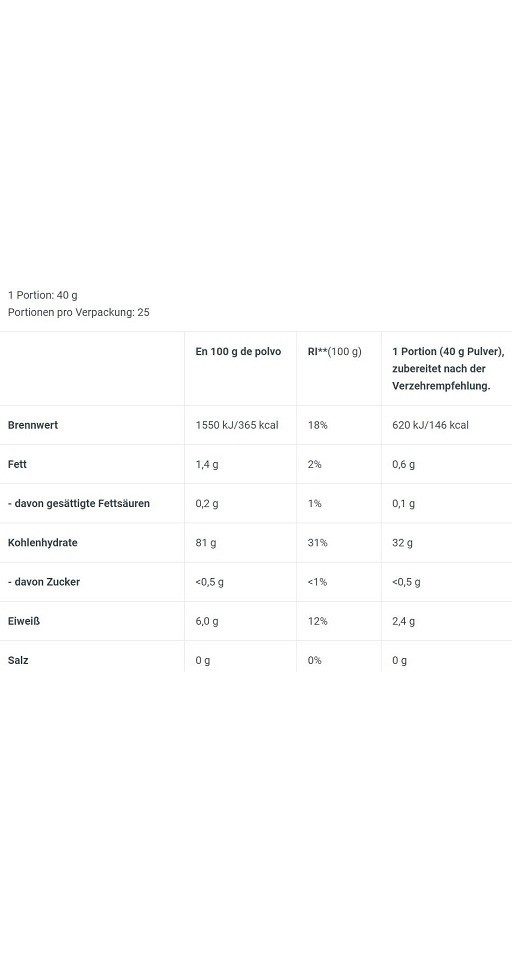
Task: Select the 'Brennwert' row label
Action: (33, 425)
